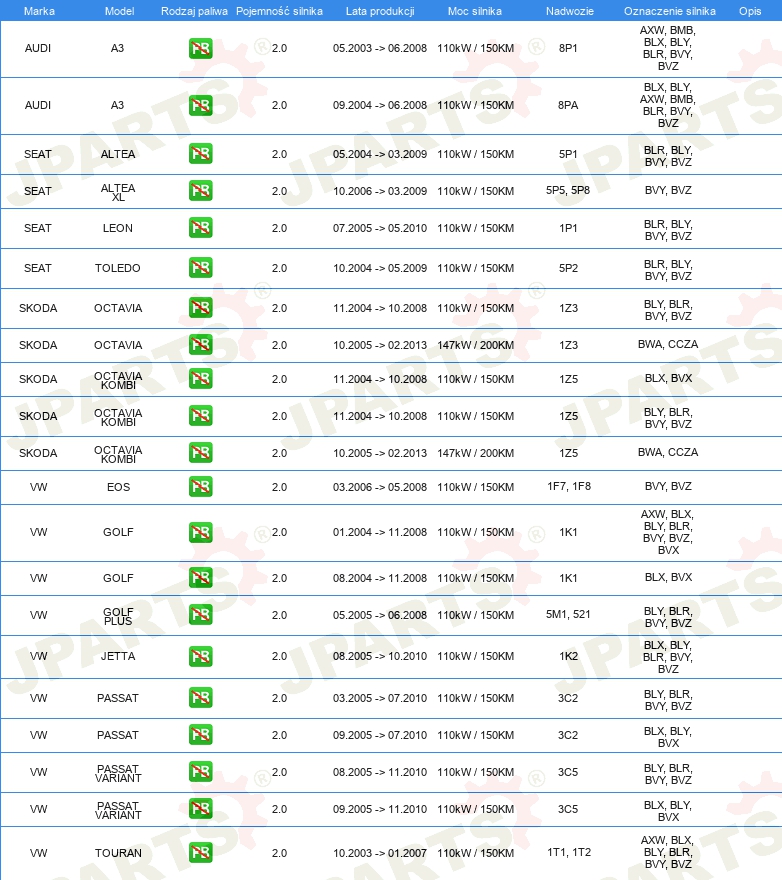Click the date range 07.2005 -> 05.2010
The width and height of the screenshot is (782, 880).
(379, 228)
